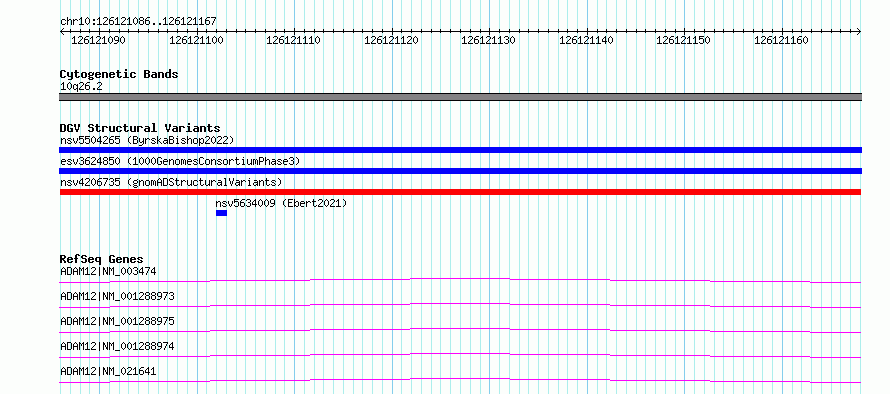The width and height of the screenshot is (890, 394).
Task: Click ruler position 126121100
Action: click(196, 40)
